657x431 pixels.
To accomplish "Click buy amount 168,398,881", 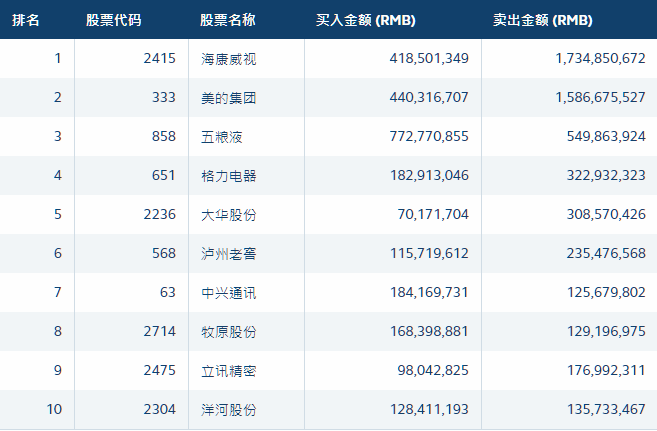I will [429, 331].
